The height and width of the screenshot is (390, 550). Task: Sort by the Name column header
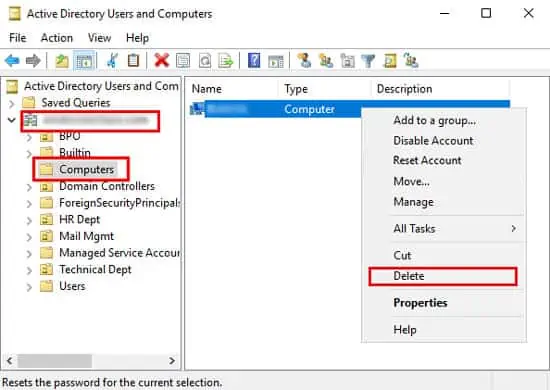pos(232,89)
